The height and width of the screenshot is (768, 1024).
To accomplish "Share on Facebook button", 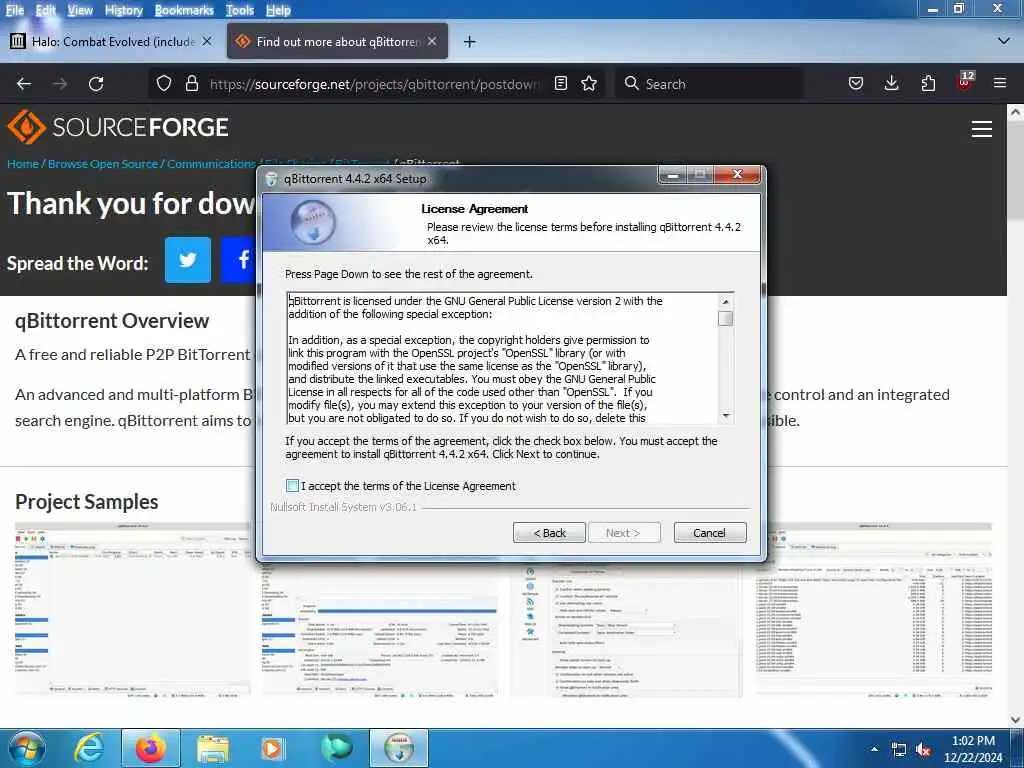I will click(x=239, y=260).
